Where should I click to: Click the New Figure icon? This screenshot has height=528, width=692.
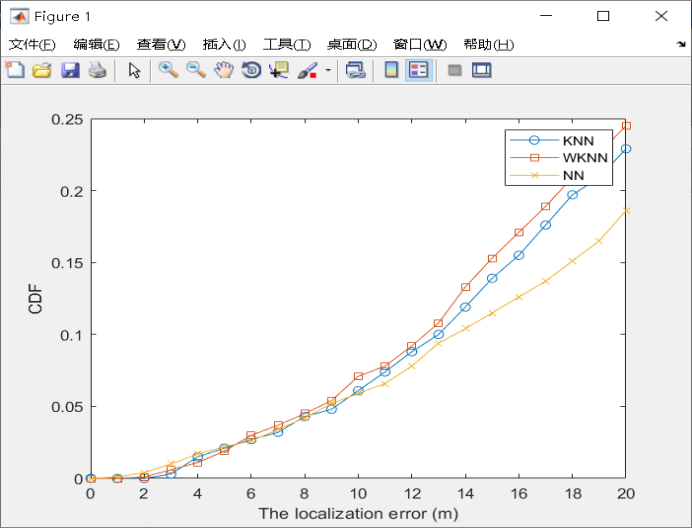pos(15,70)
